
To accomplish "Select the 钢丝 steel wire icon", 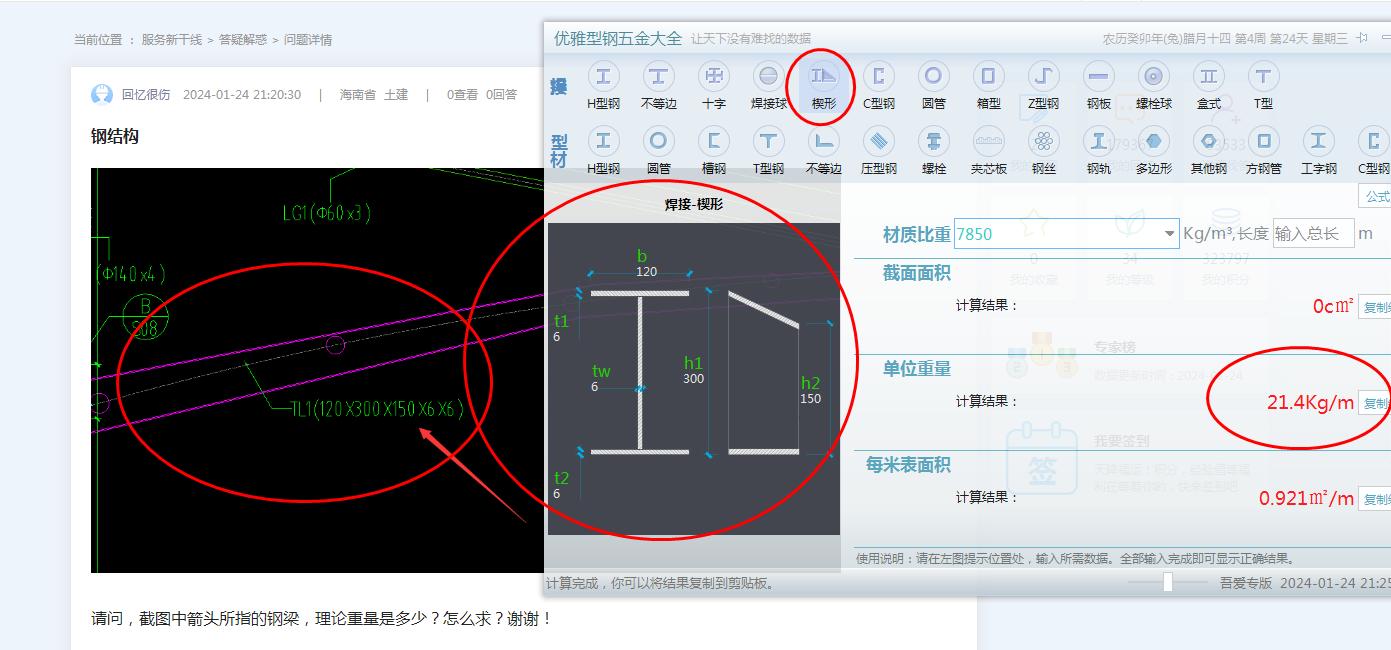I will pos(1043,150).
